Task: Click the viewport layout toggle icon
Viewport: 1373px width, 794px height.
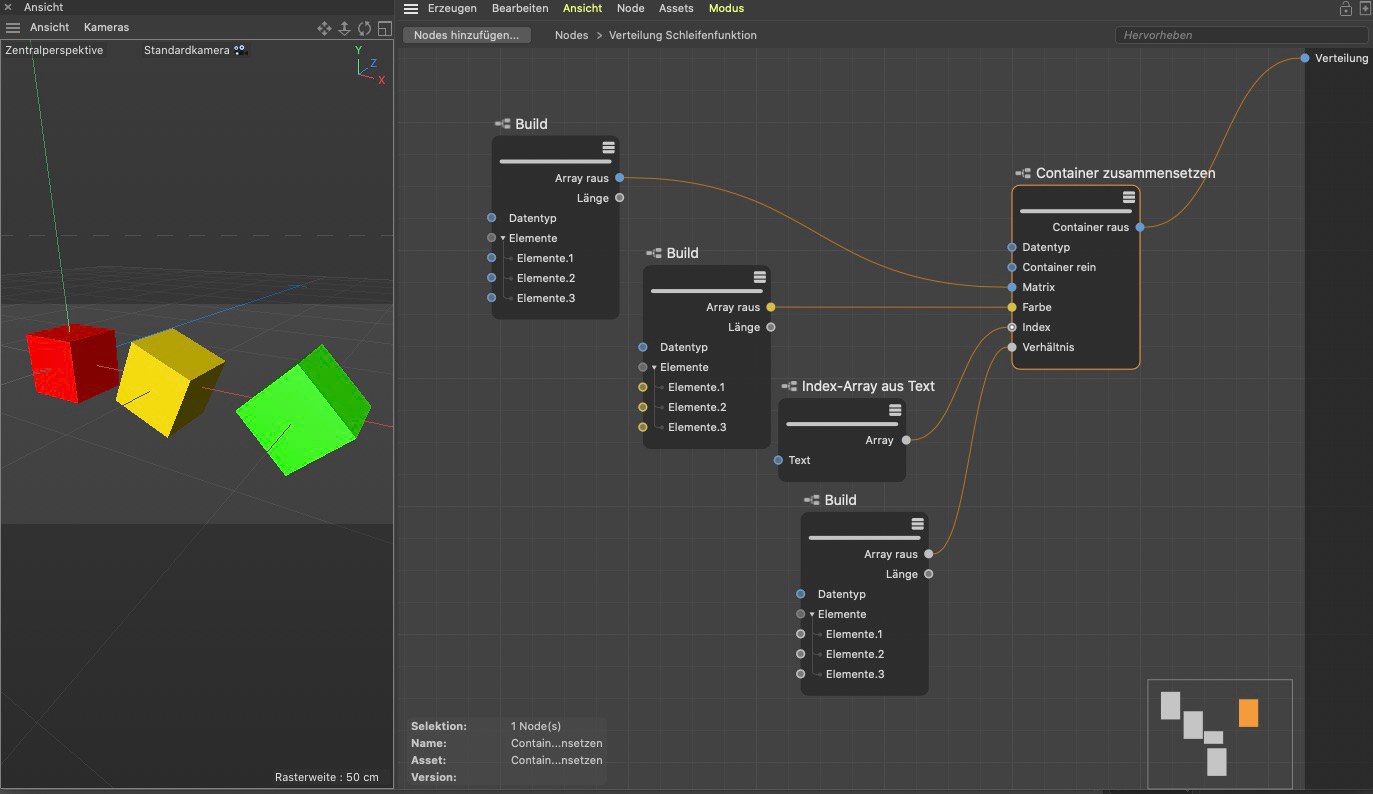Action: point(384,28)
